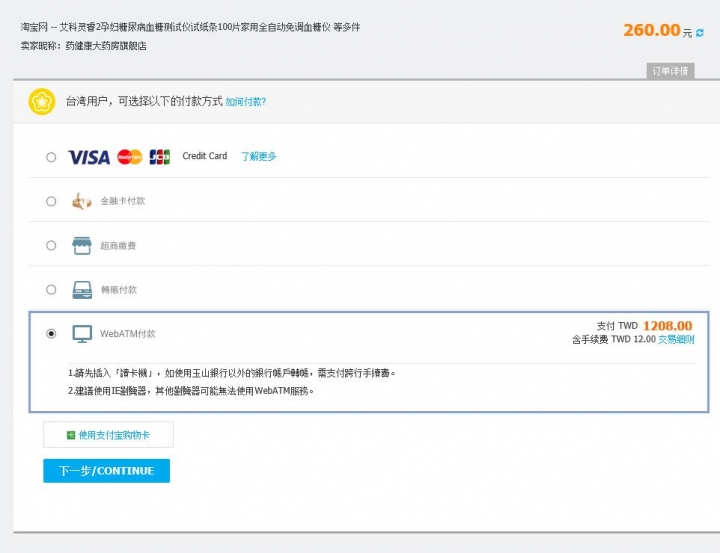Click the yellow flower badge icon
This screenshot has height=553, width=720.
click(x=42, y=102)
